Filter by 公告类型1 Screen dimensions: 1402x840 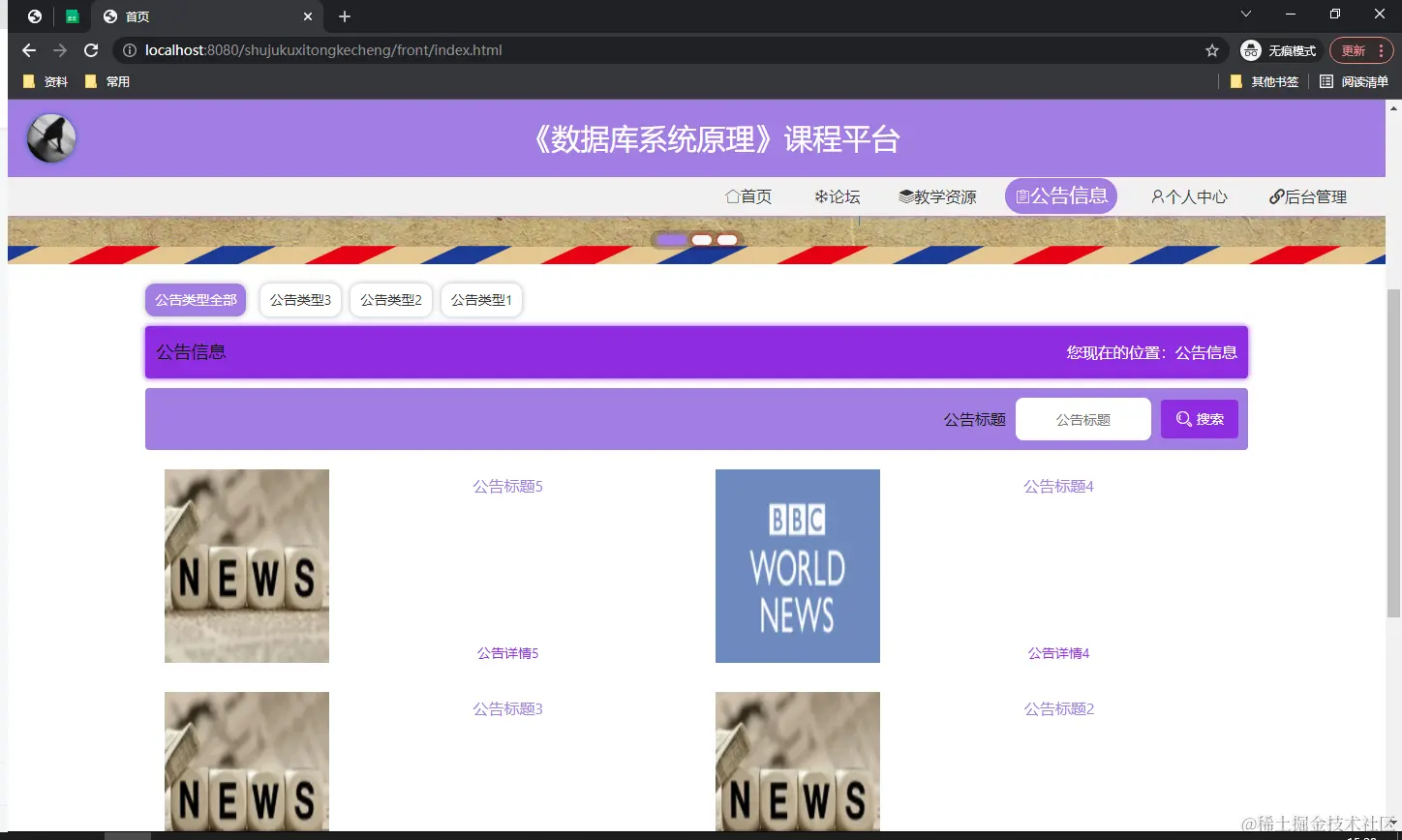[481, 300]
